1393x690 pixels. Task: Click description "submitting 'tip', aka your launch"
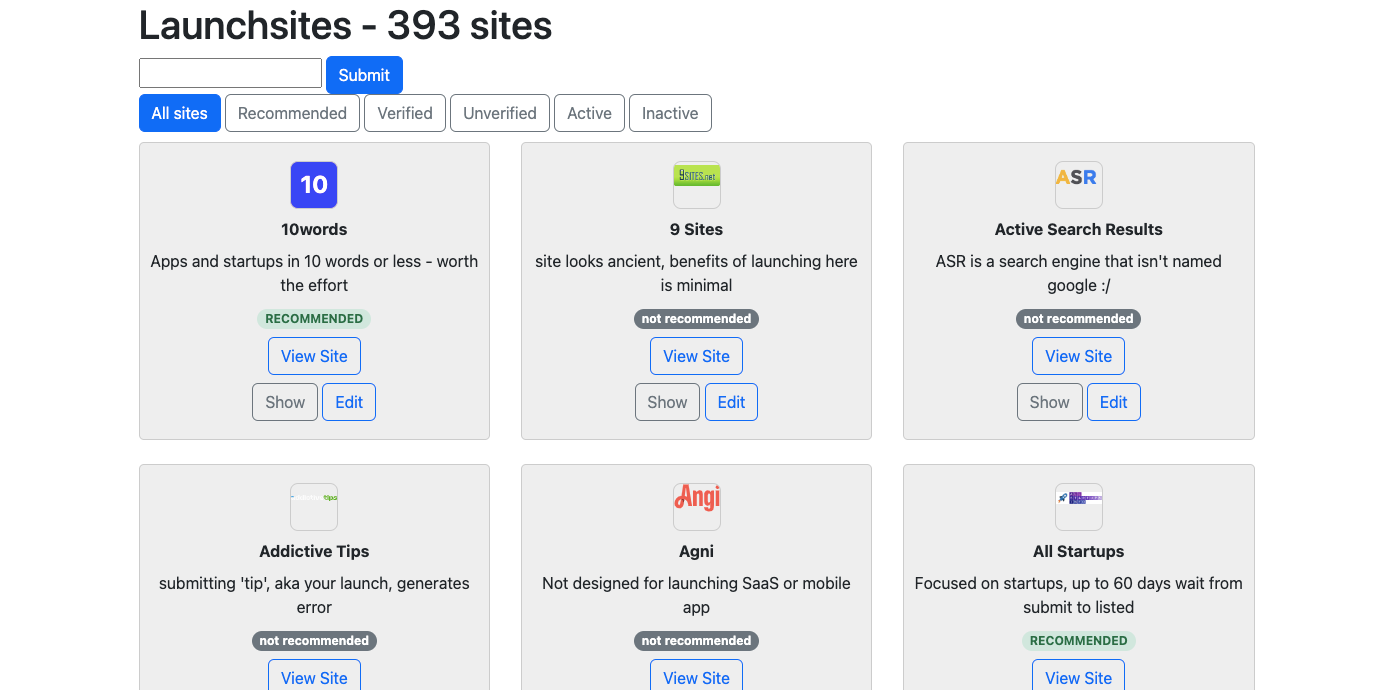pyautogui.click(x=314, y=595)
